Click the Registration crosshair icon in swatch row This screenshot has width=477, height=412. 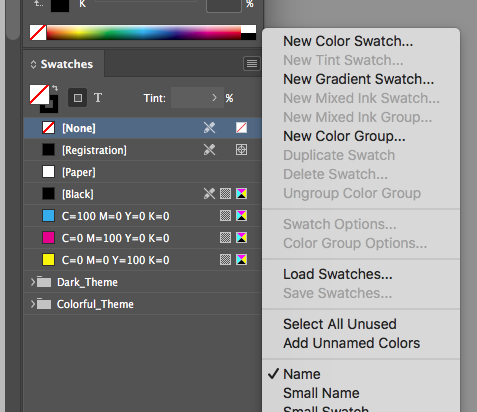point(241,150)
